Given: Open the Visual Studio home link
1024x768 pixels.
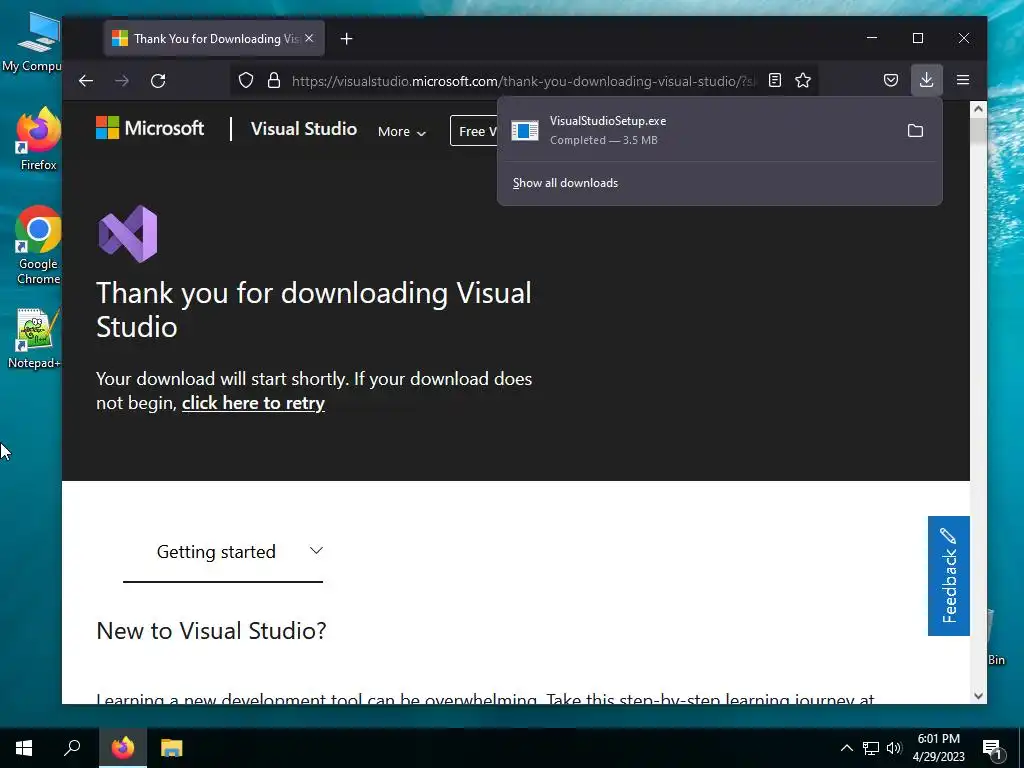Looking at the screenshot, I should pyautogui.click(x=304, y=129).
